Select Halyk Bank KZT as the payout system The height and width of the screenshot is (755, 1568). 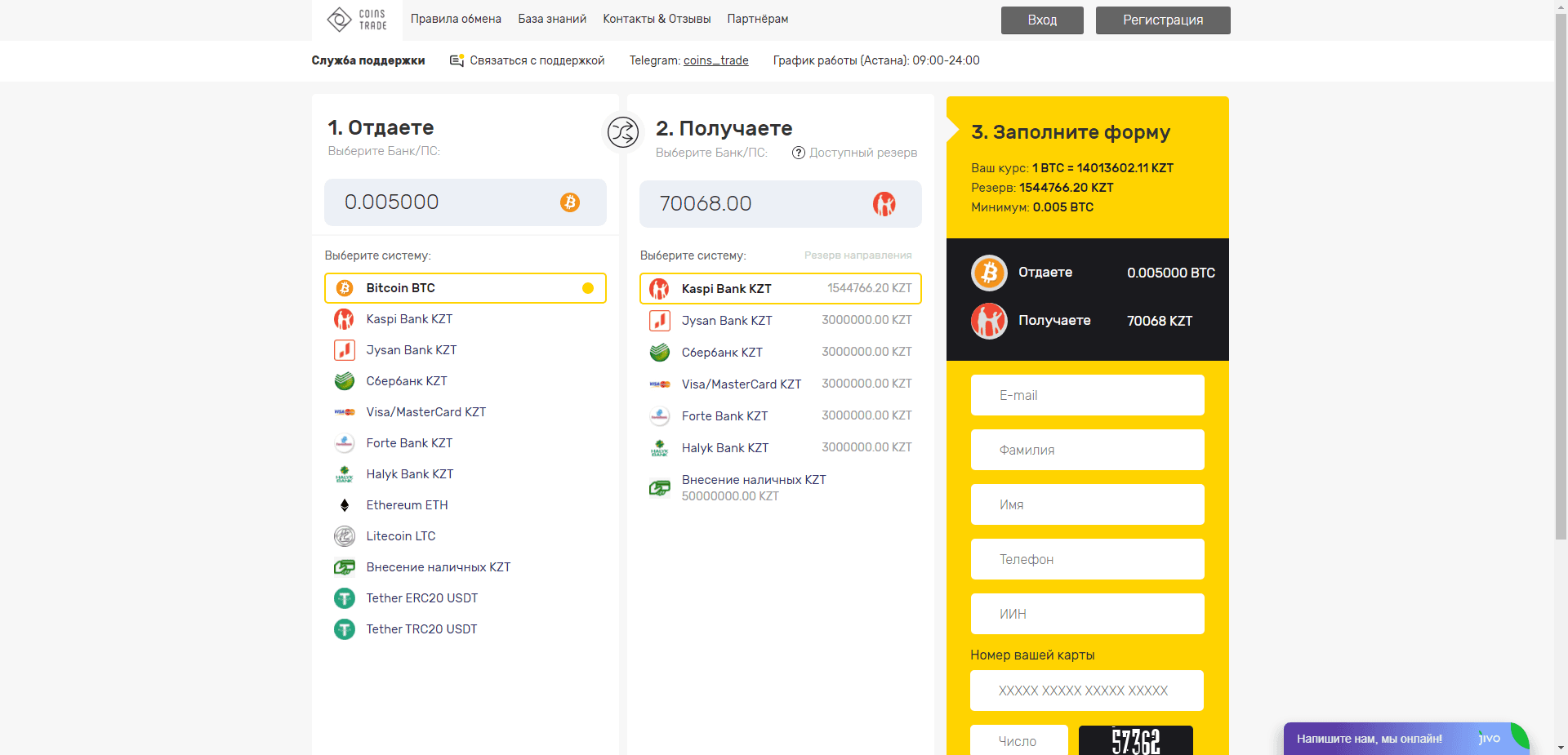[x=724, y=447]
